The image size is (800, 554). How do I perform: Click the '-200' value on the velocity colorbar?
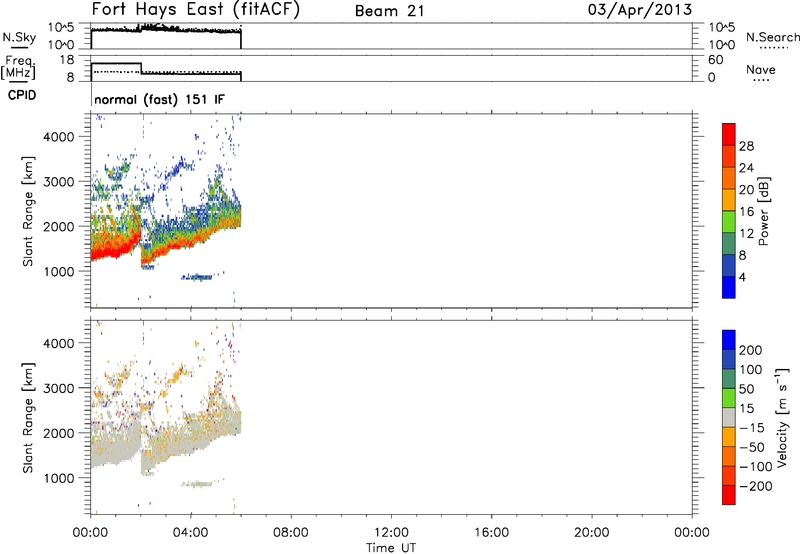point(755,486)
